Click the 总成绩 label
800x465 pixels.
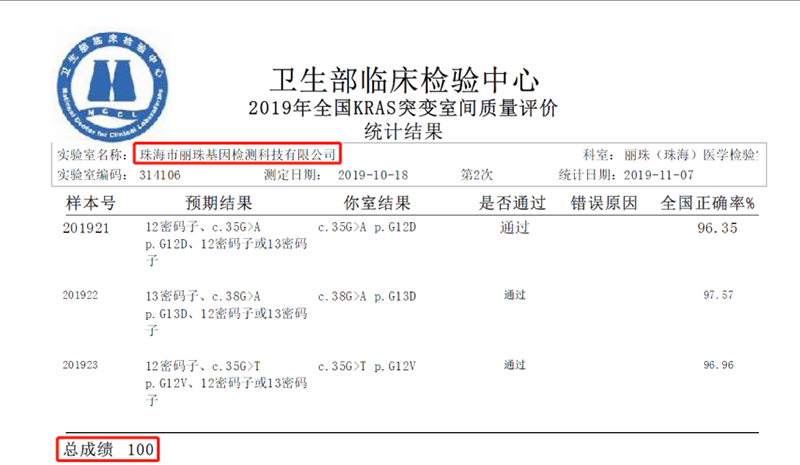(88, 449)
